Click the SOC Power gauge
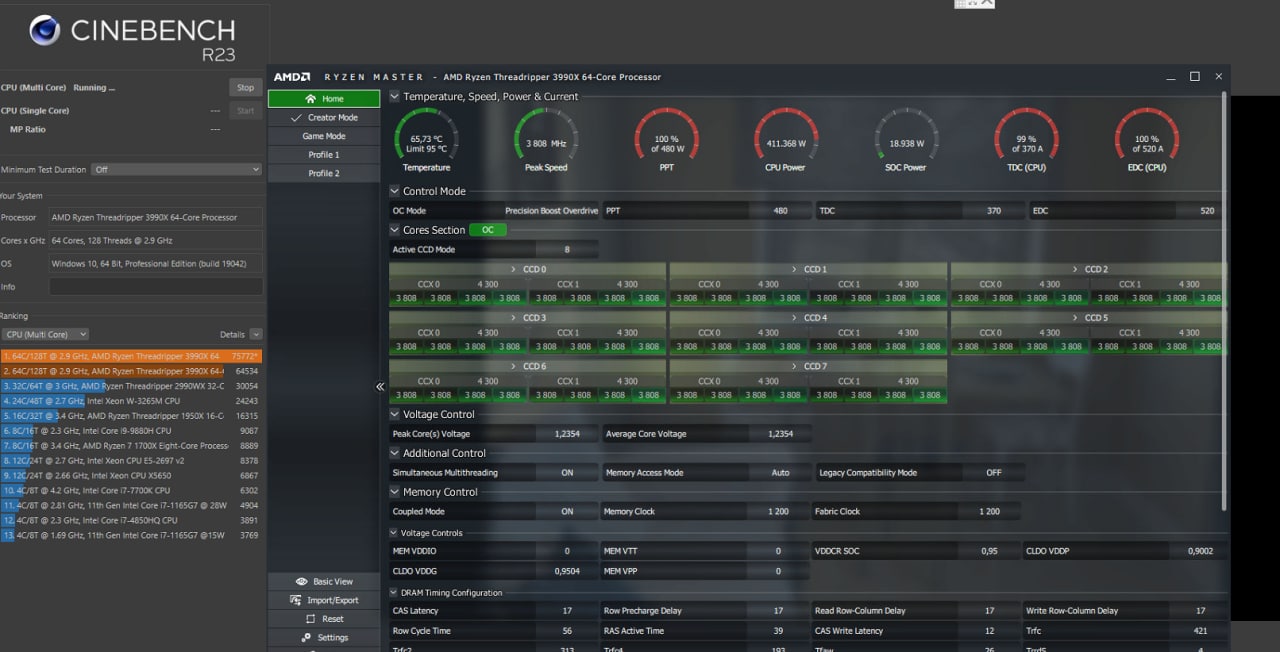This screenshot has width=1280, height=652. pyautogui.click(x=906, y=139)
